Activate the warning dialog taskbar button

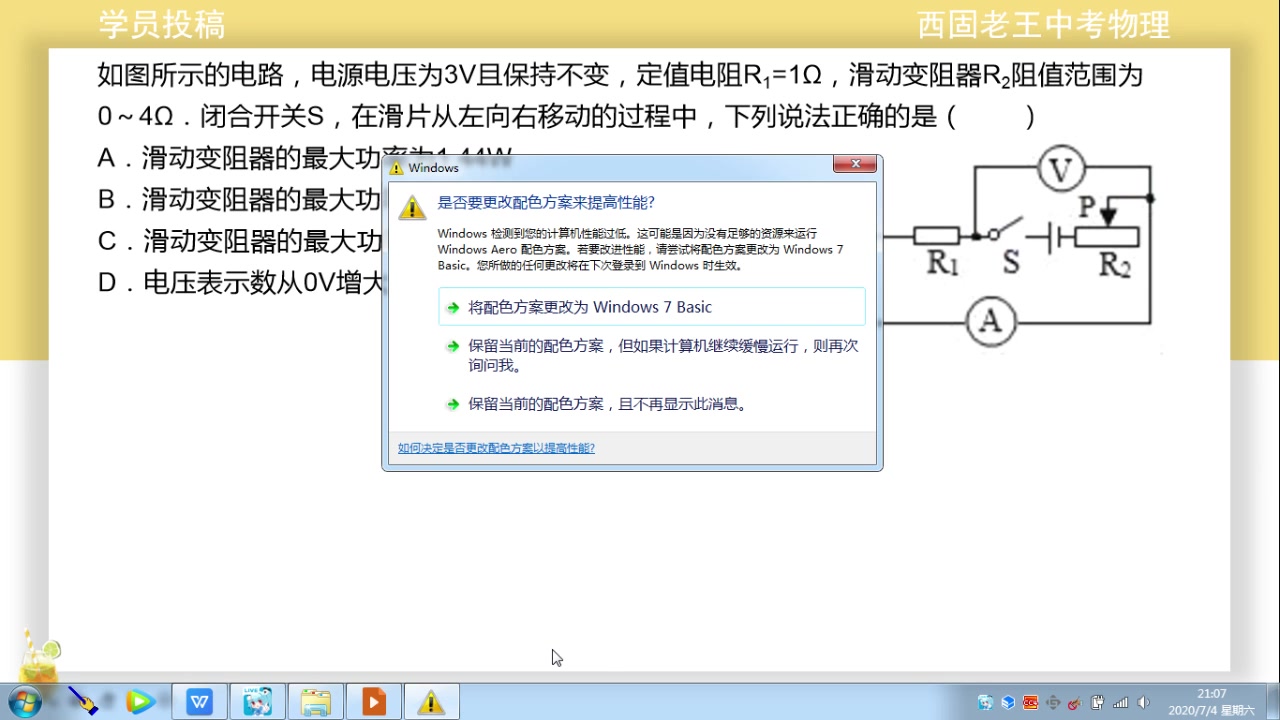[x=431, y=702]
